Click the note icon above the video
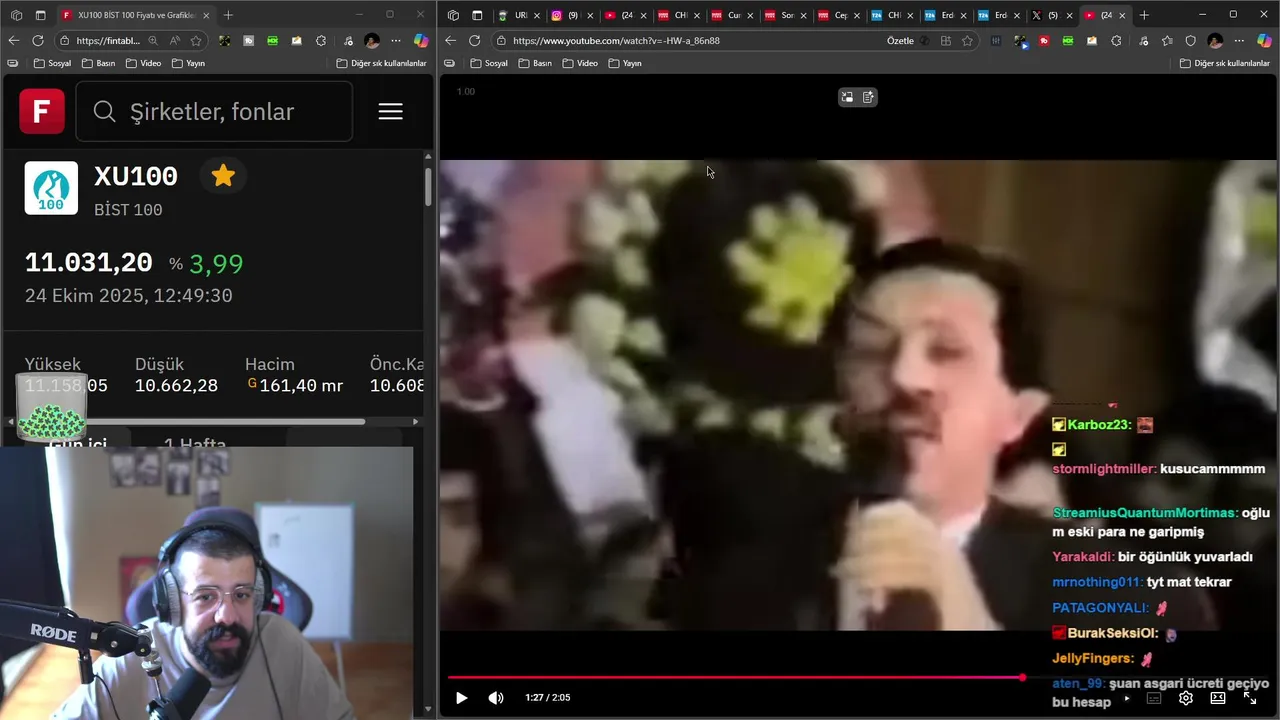Screen dimensions: 1280x720 click(x=868, y=97)
